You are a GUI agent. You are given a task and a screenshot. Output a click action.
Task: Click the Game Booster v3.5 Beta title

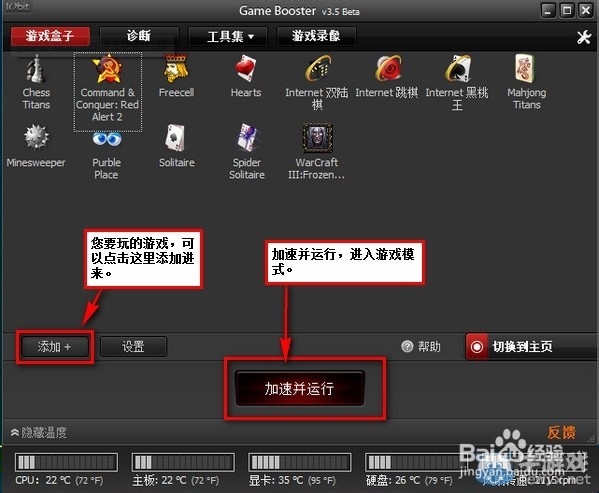coord(299,11)
